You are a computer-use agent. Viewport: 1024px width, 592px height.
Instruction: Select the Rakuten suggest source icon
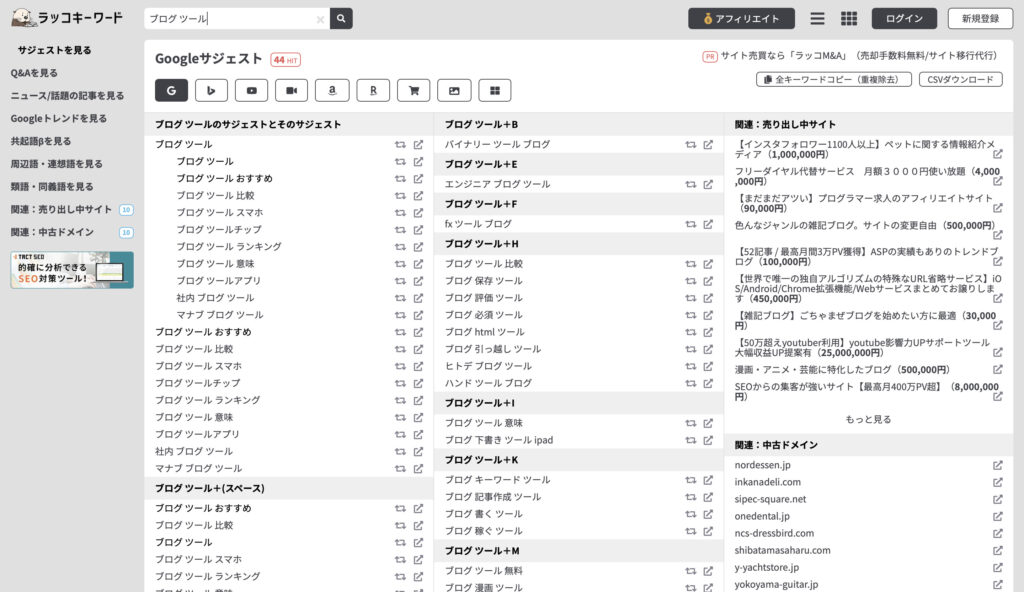tap(372, 89)
